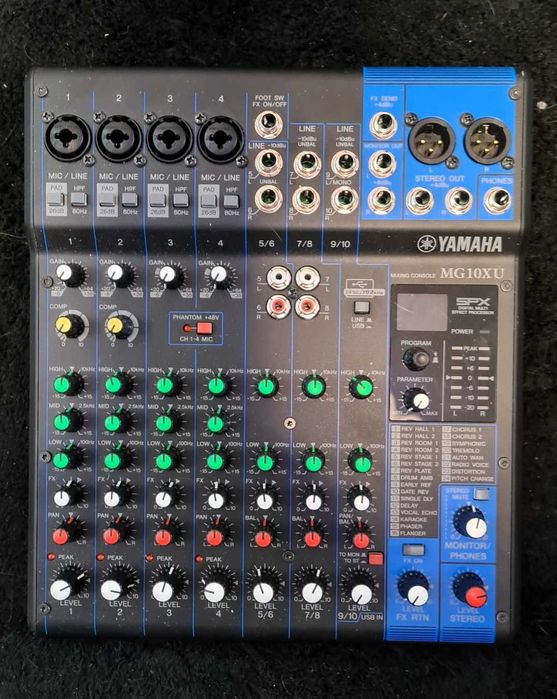Click the SPX program number display

[x=422, y=312]
